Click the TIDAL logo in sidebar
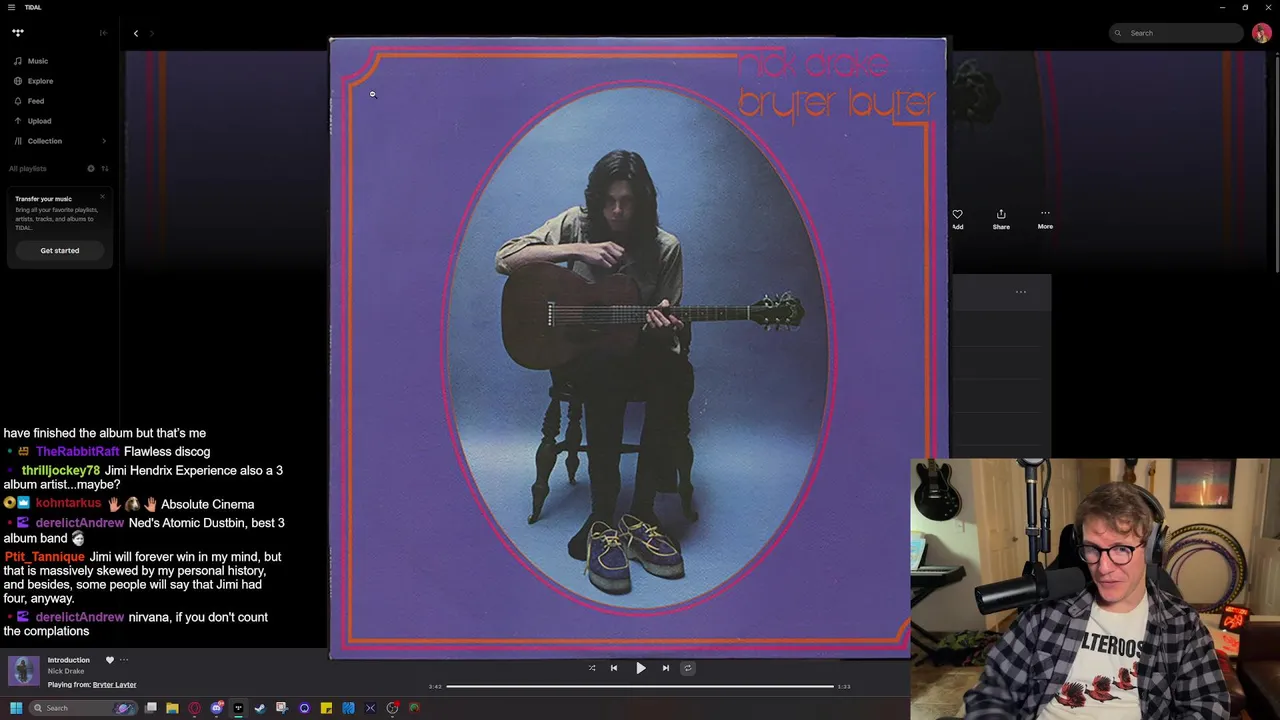 click(x=17, y=33)
